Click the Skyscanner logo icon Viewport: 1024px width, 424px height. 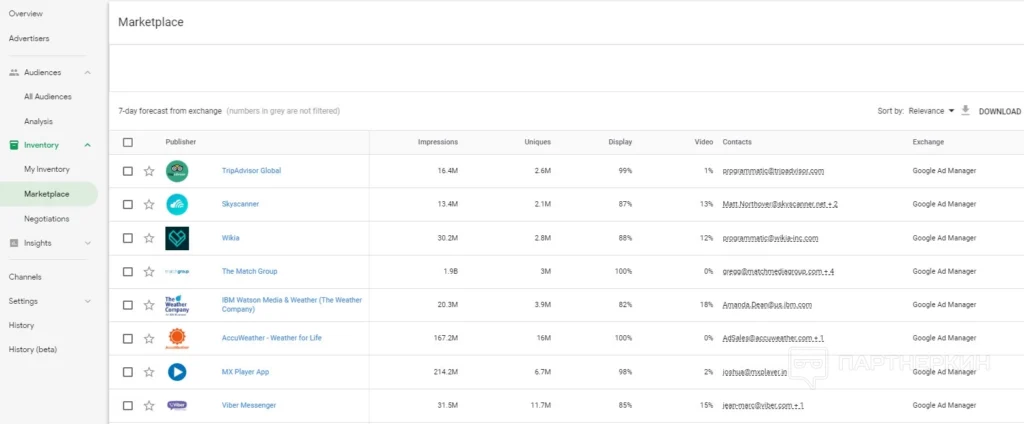(x=177, y=204)
